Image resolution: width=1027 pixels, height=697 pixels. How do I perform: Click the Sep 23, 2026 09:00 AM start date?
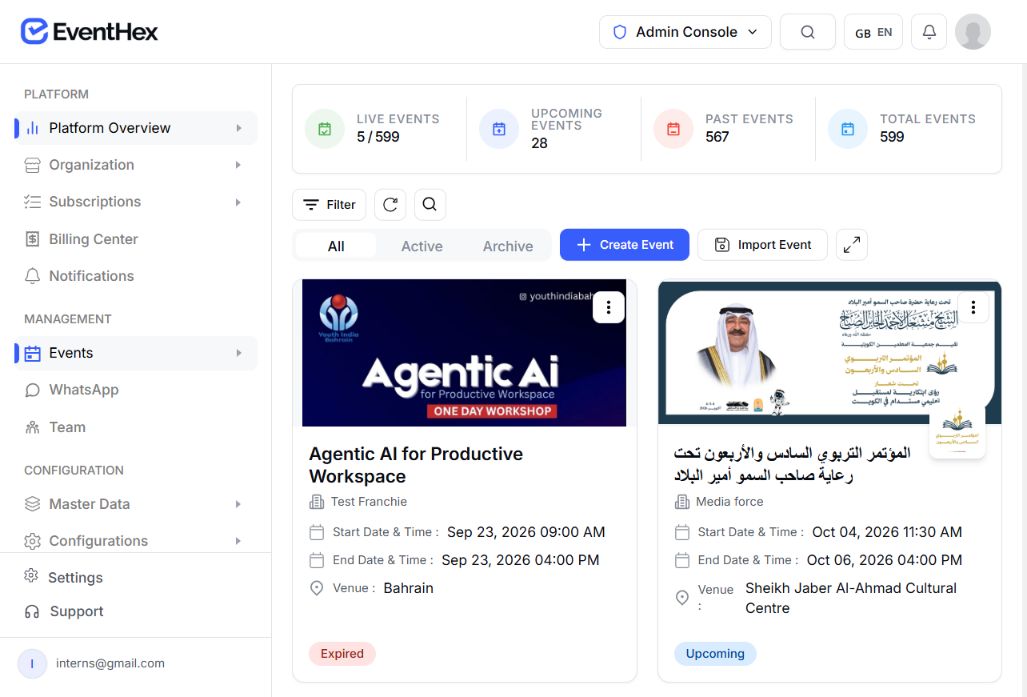click(526, 532)
